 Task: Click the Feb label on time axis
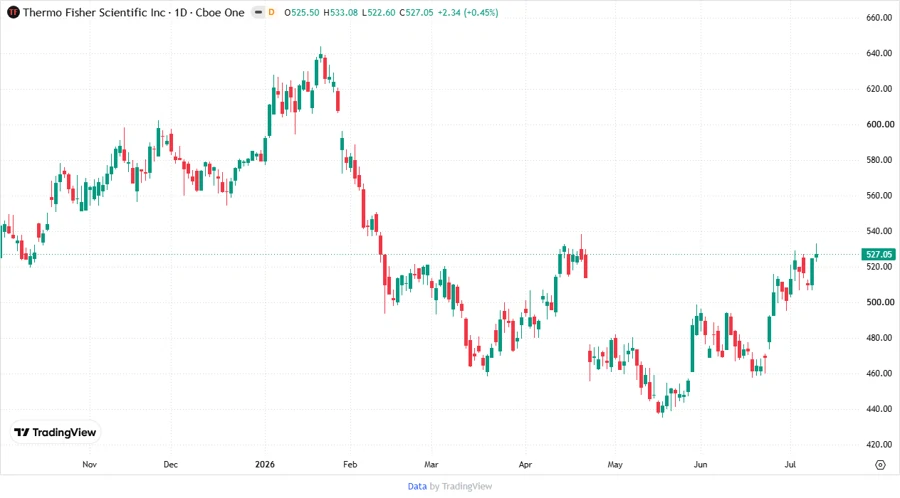click(x=350, y=465)
